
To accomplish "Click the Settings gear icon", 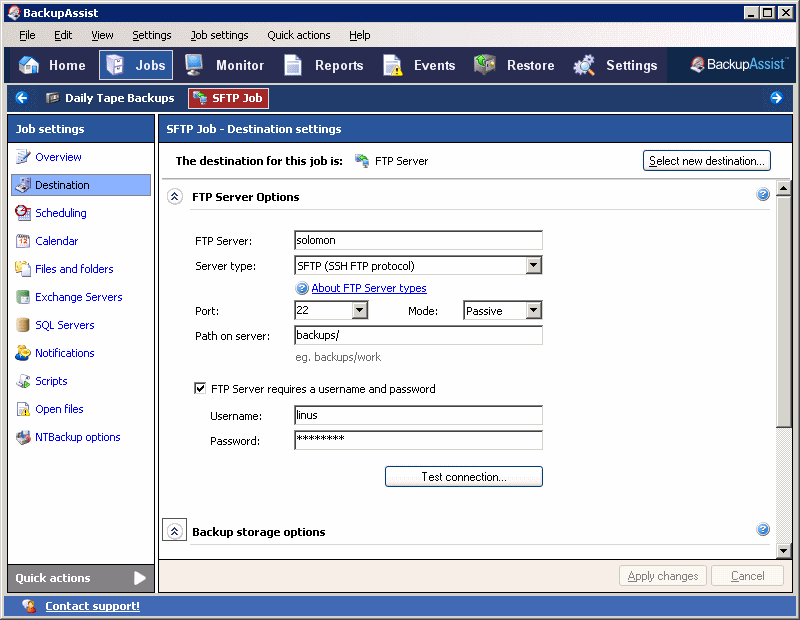I will pos(584,65).
